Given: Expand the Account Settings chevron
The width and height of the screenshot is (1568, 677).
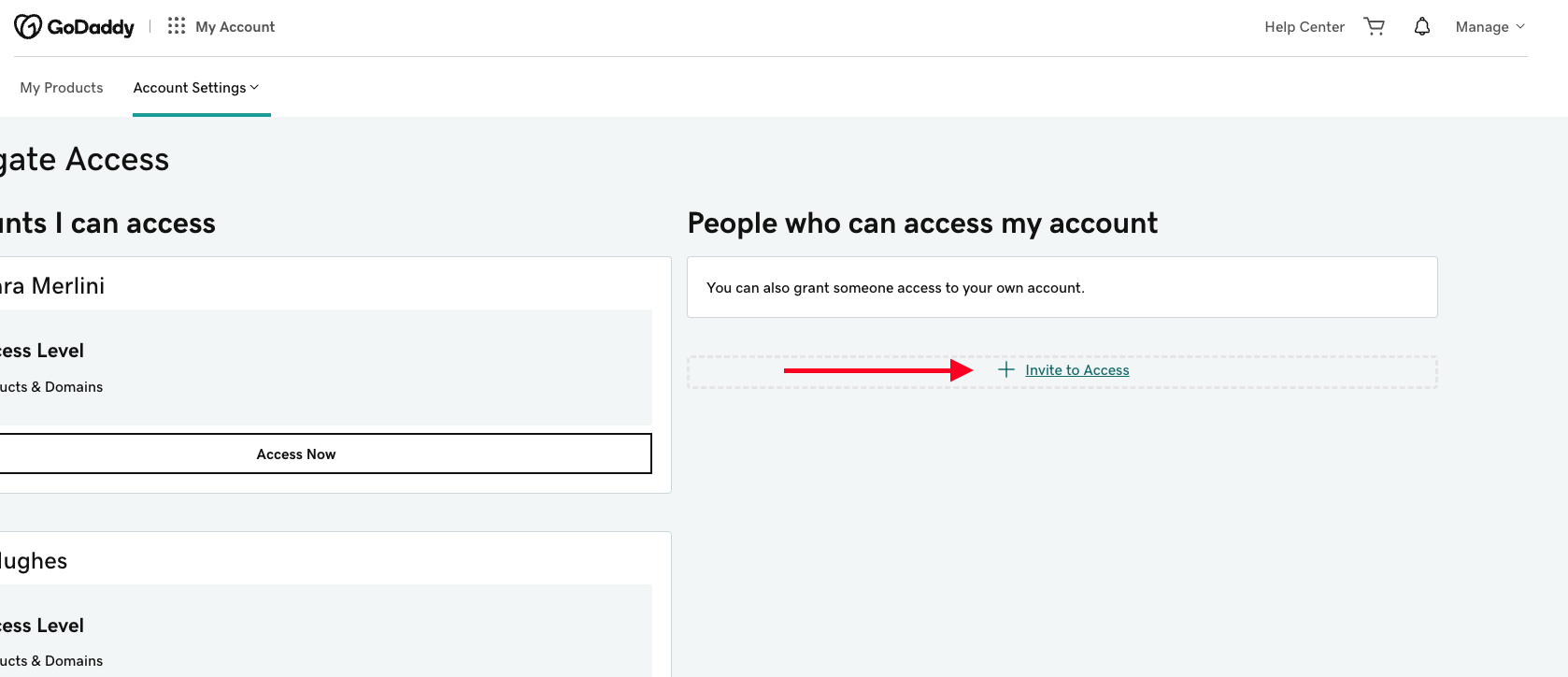Looking at the screenshot, I should [x=254, y=87].
